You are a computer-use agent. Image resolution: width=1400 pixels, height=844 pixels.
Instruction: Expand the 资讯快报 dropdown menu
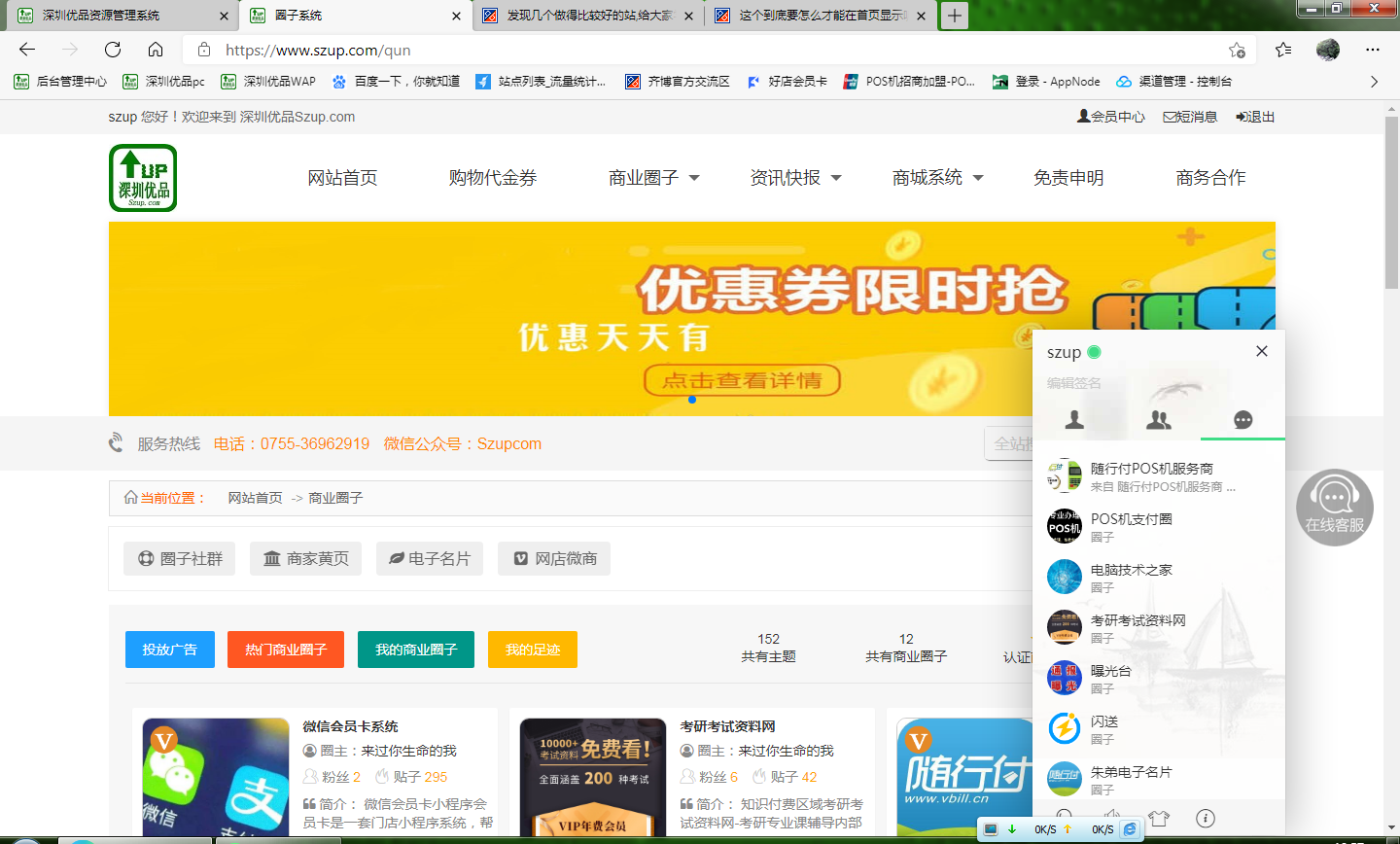[x=795, y=178]
